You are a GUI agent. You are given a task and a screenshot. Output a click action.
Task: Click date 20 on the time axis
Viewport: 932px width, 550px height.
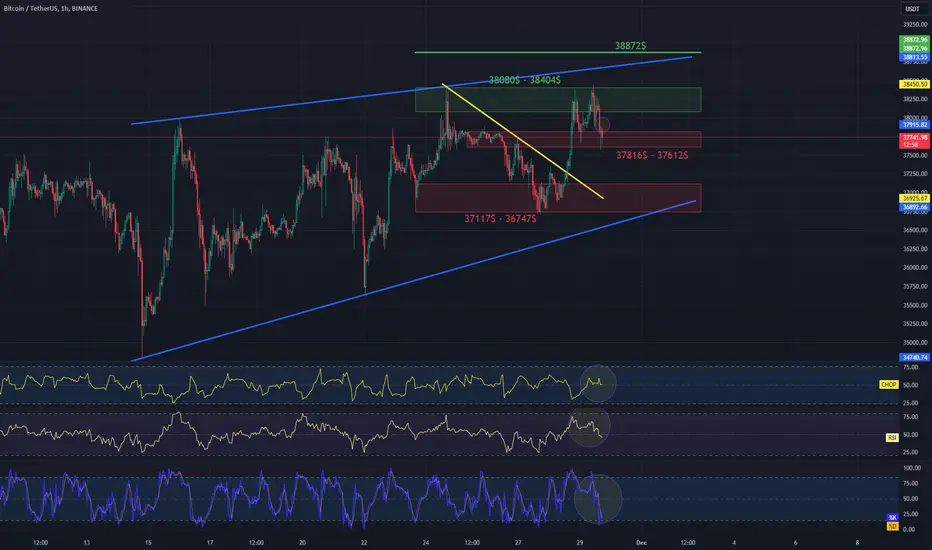[x=303, y=542]
